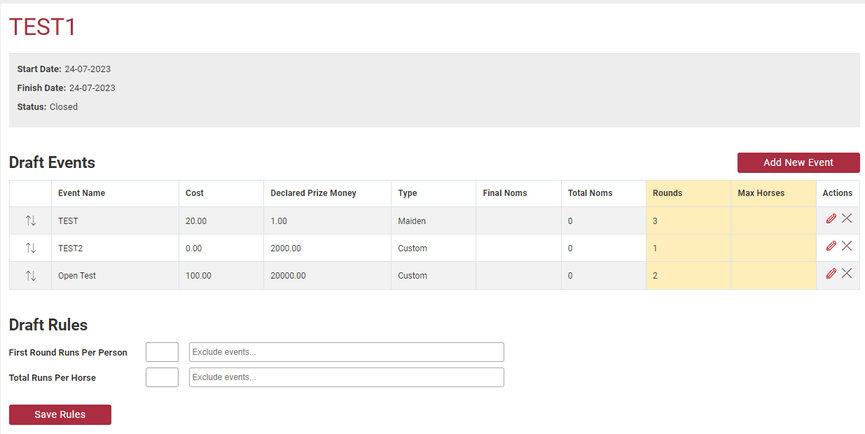Open Exclude events box for First Round Runs
This screenshot has width=865, height=434.
click(346, 352)
